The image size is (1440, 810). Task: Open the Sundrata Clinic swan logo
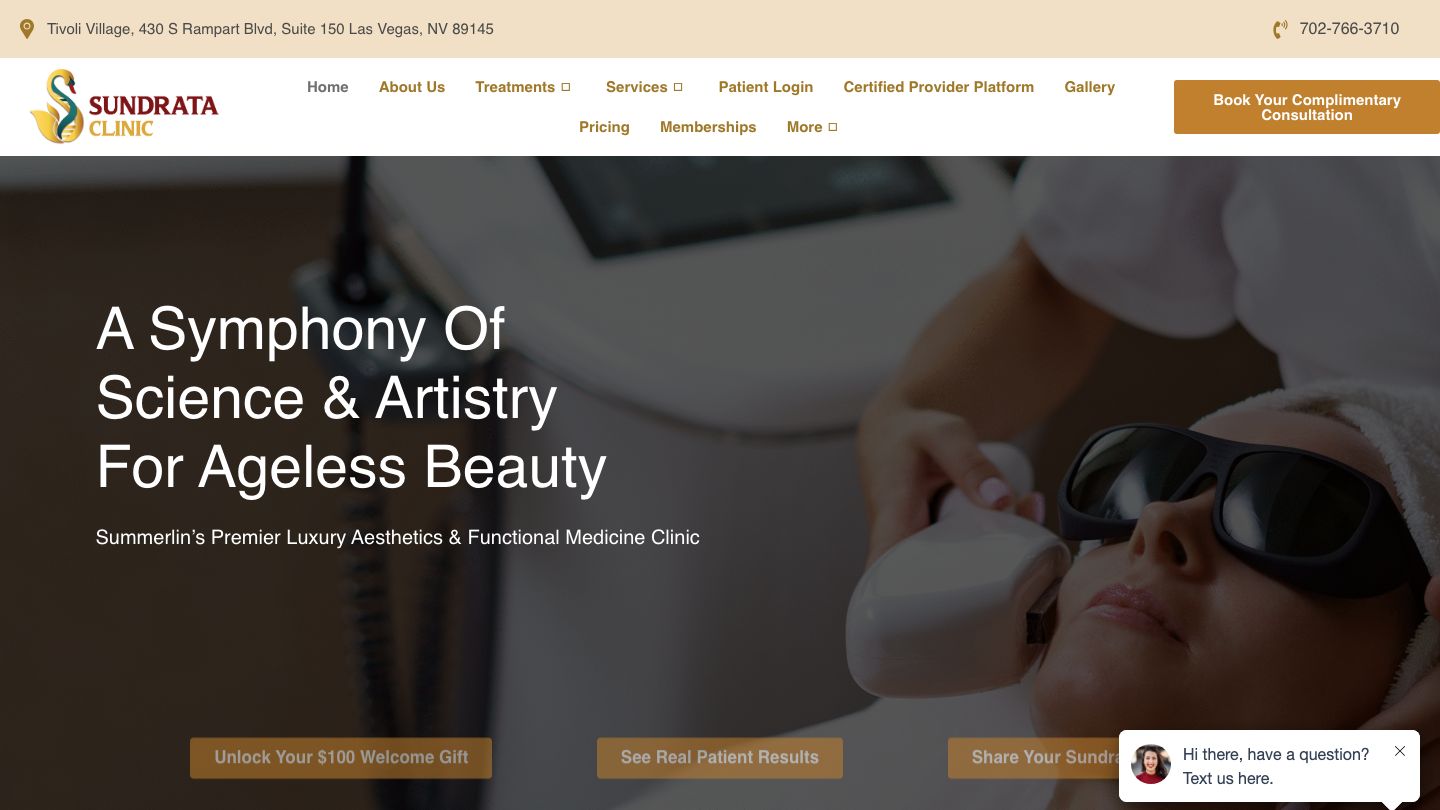[124, 106]
